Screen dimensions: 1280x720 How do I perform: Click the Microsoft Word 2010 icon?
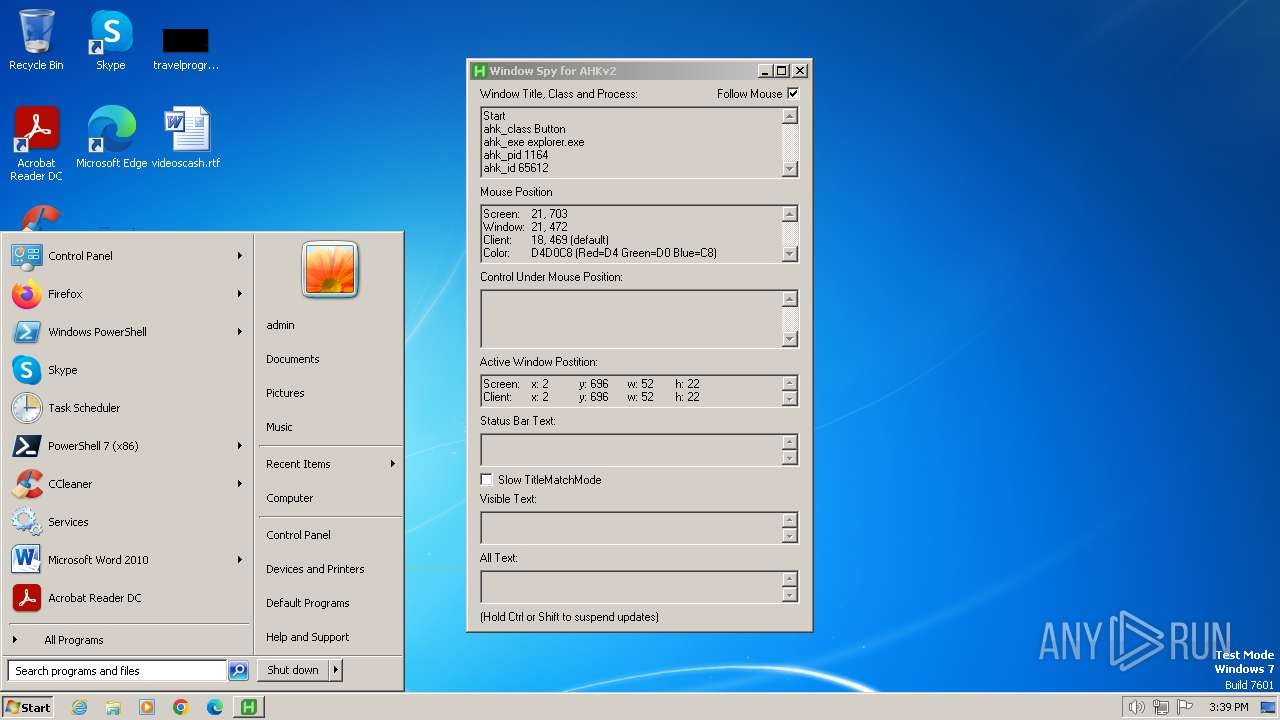[x=27, y=560]
